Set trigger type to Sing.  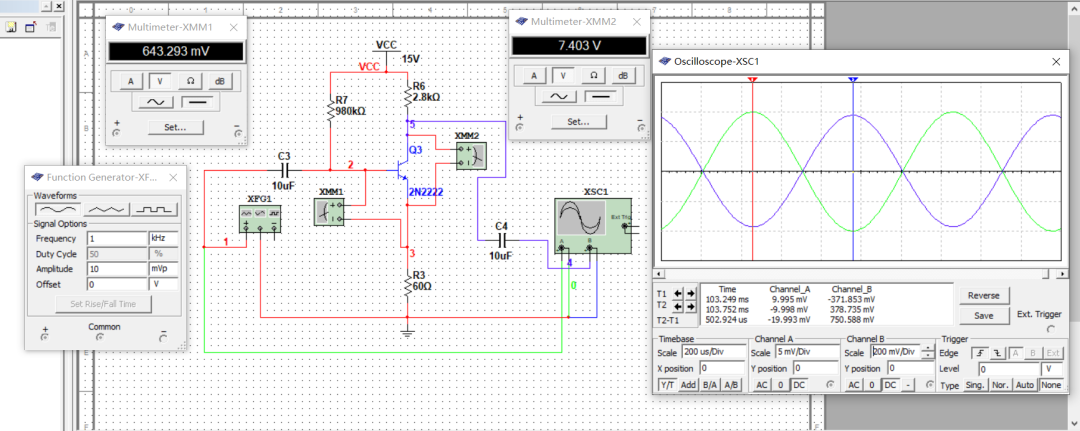[974, 385]
